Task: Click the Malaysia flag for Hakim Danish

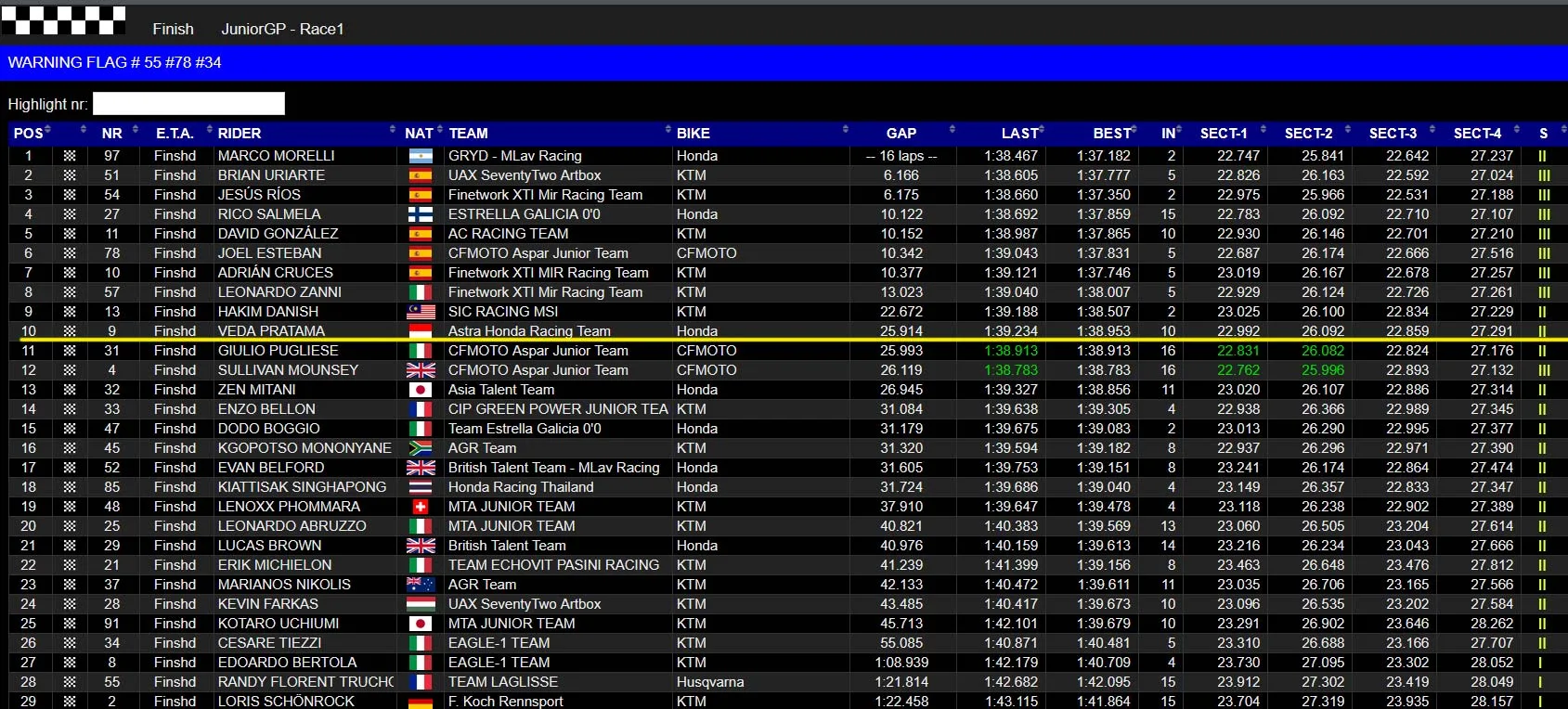Action: (421, 312)
